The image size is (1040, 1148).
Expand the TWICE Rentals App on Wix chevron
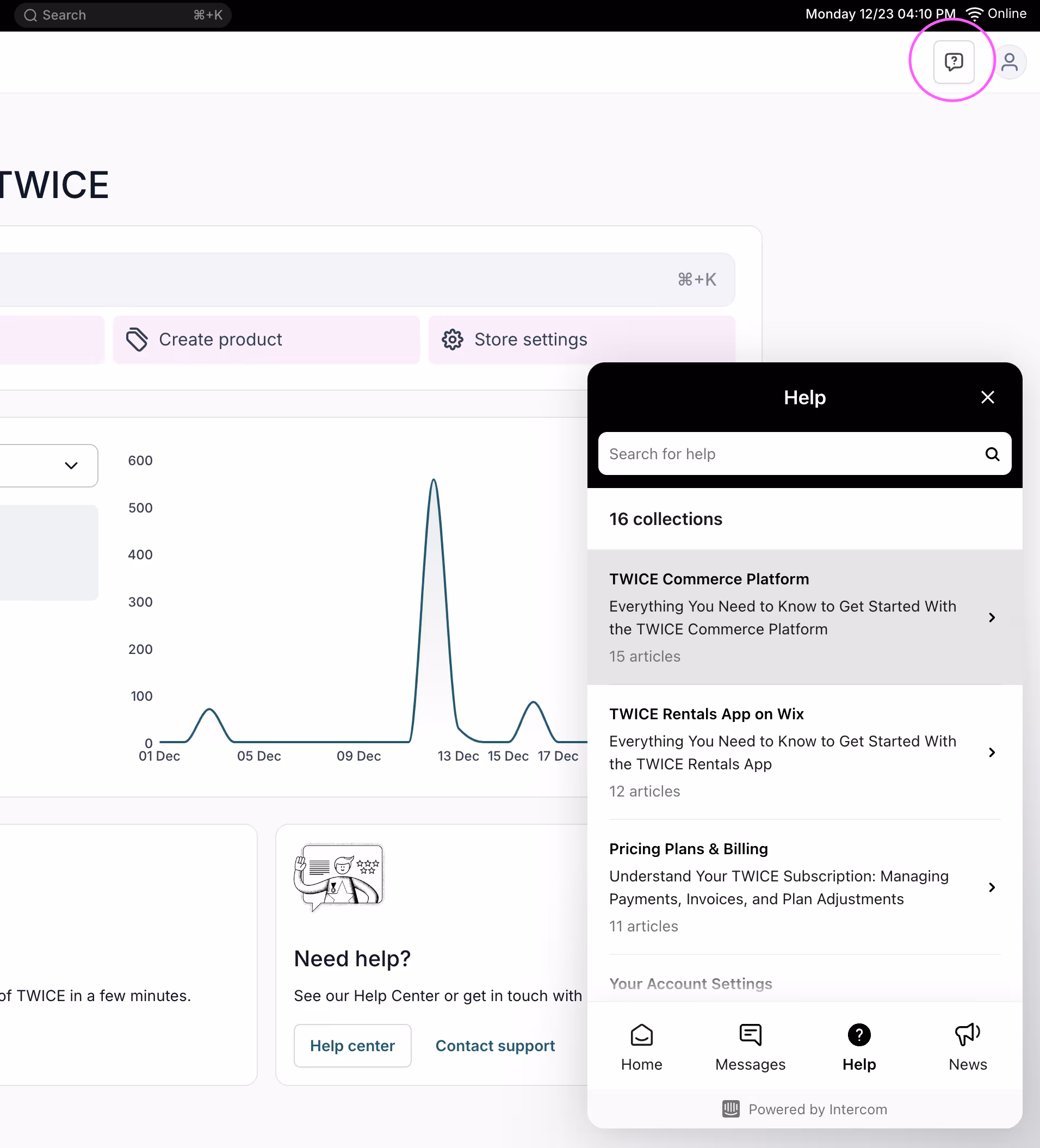(x=992, y=752)
